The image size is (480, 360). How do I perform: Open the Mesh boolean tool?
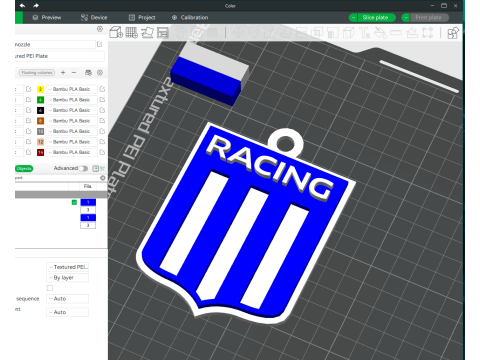[317, 32]
